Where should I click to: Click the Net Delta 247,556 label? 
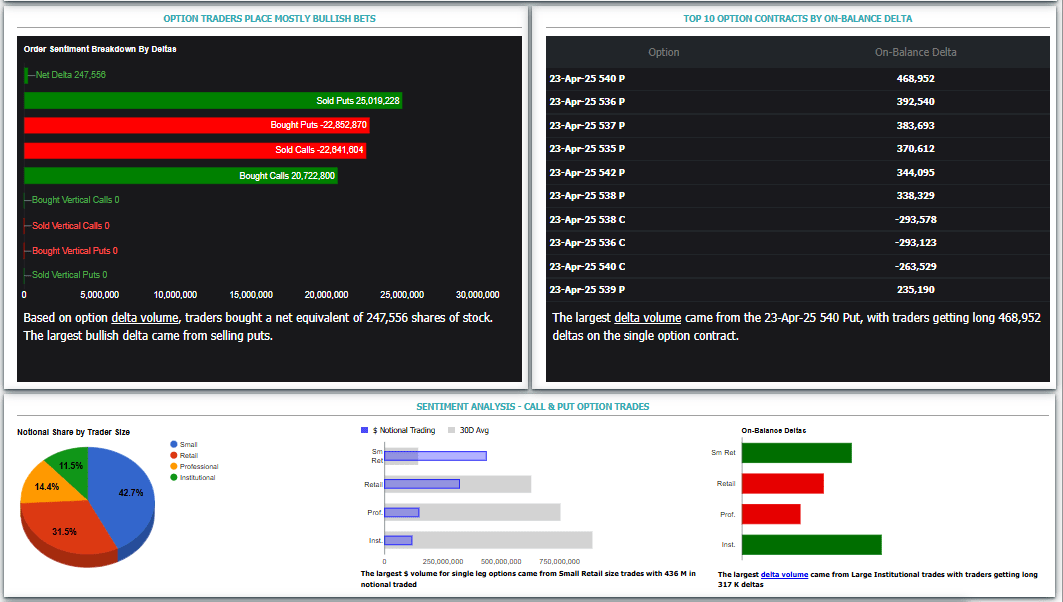click(x=70, y=75)
